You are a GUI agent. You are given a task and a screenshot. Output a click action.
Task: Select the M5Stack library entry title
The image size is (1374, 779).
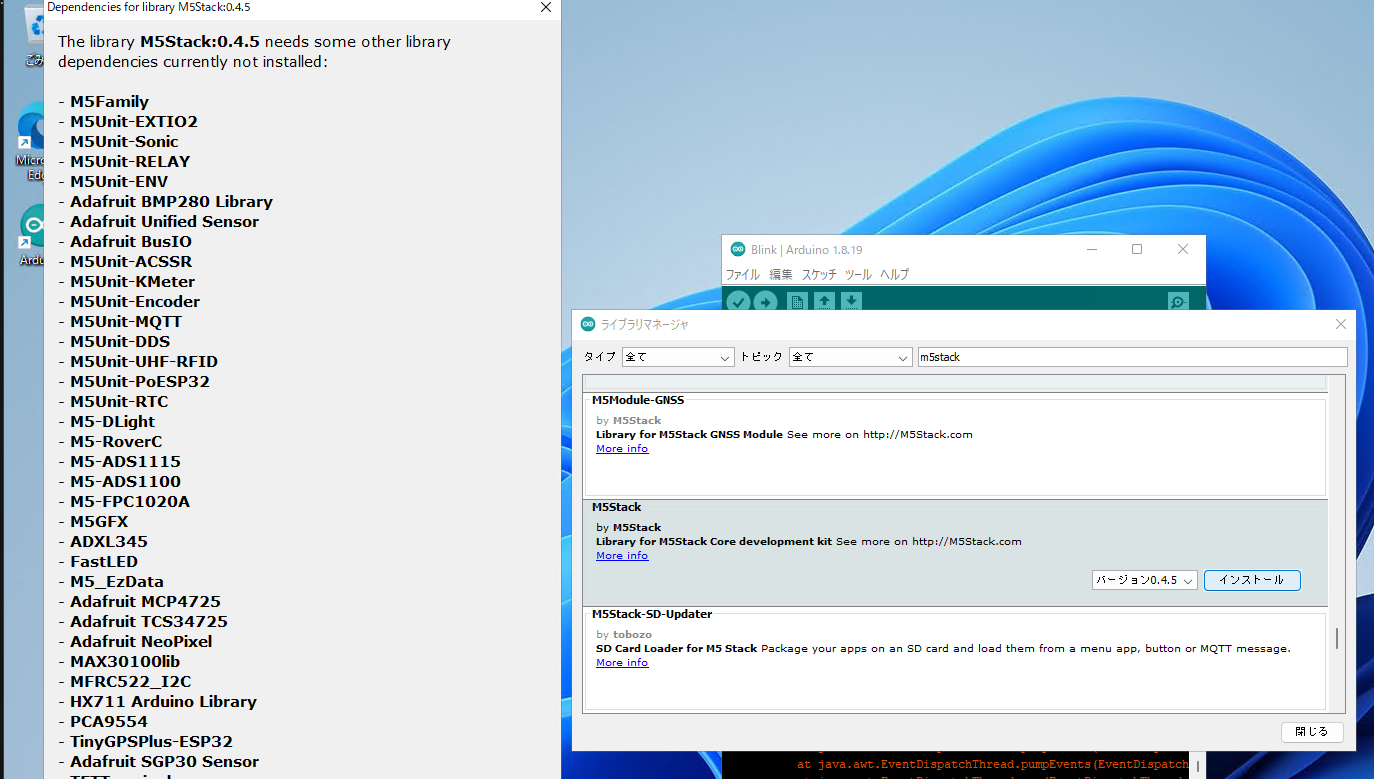[617, 507]
